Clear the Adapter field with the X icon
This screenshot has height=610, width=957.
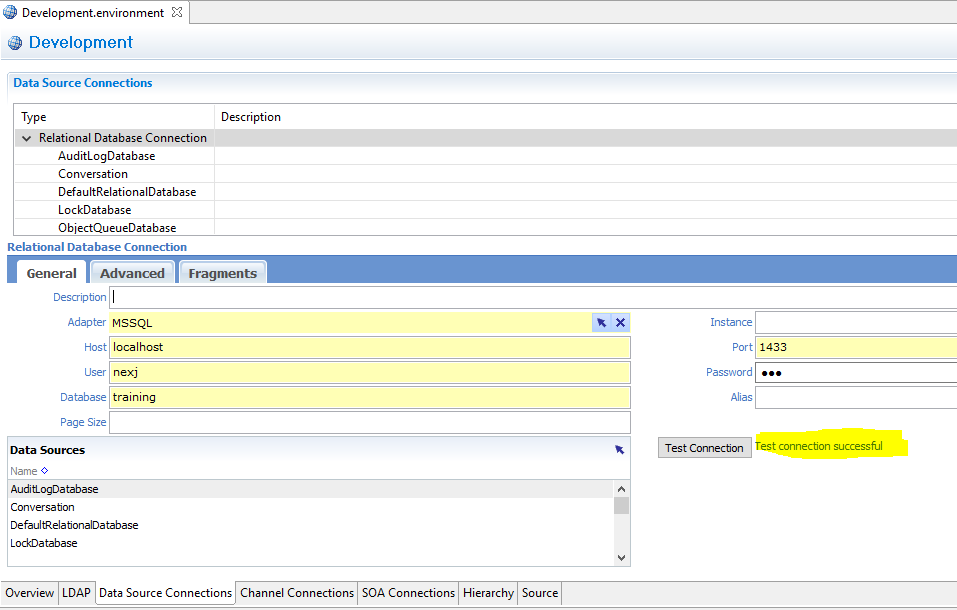pyautogui.click(x=620, y=322)
